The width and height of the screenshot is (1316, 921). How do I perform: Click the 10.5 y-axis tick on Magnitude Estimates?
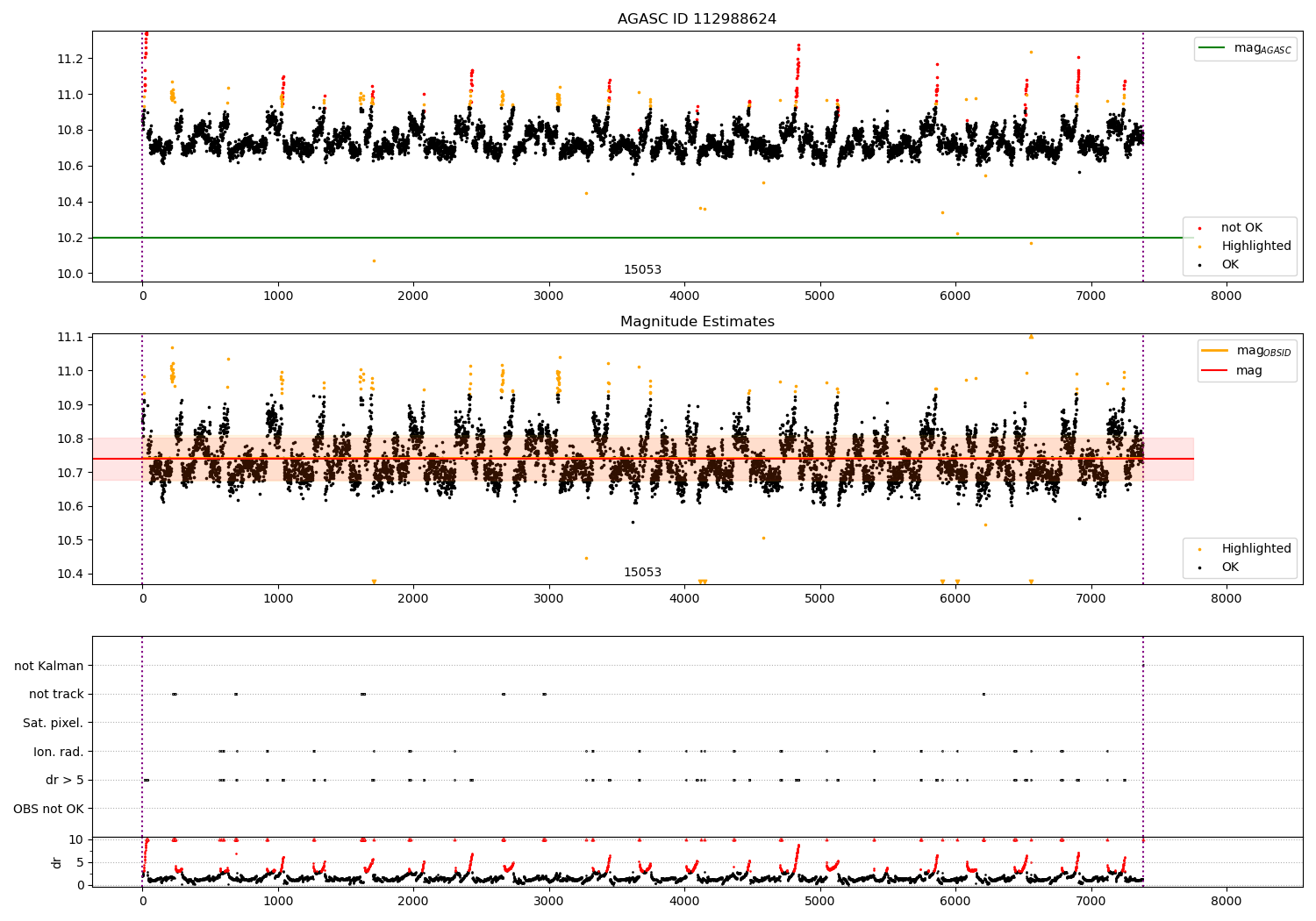69,540
